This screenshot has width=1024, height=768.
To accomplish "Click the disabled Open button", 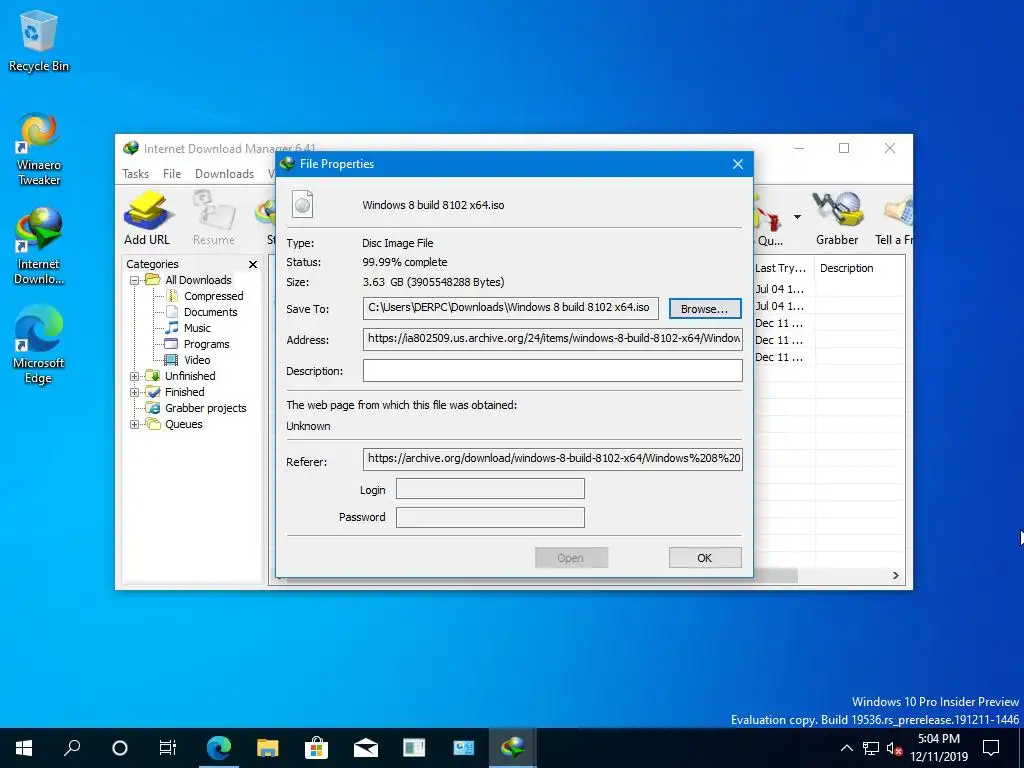I will (x=571, y=558).
